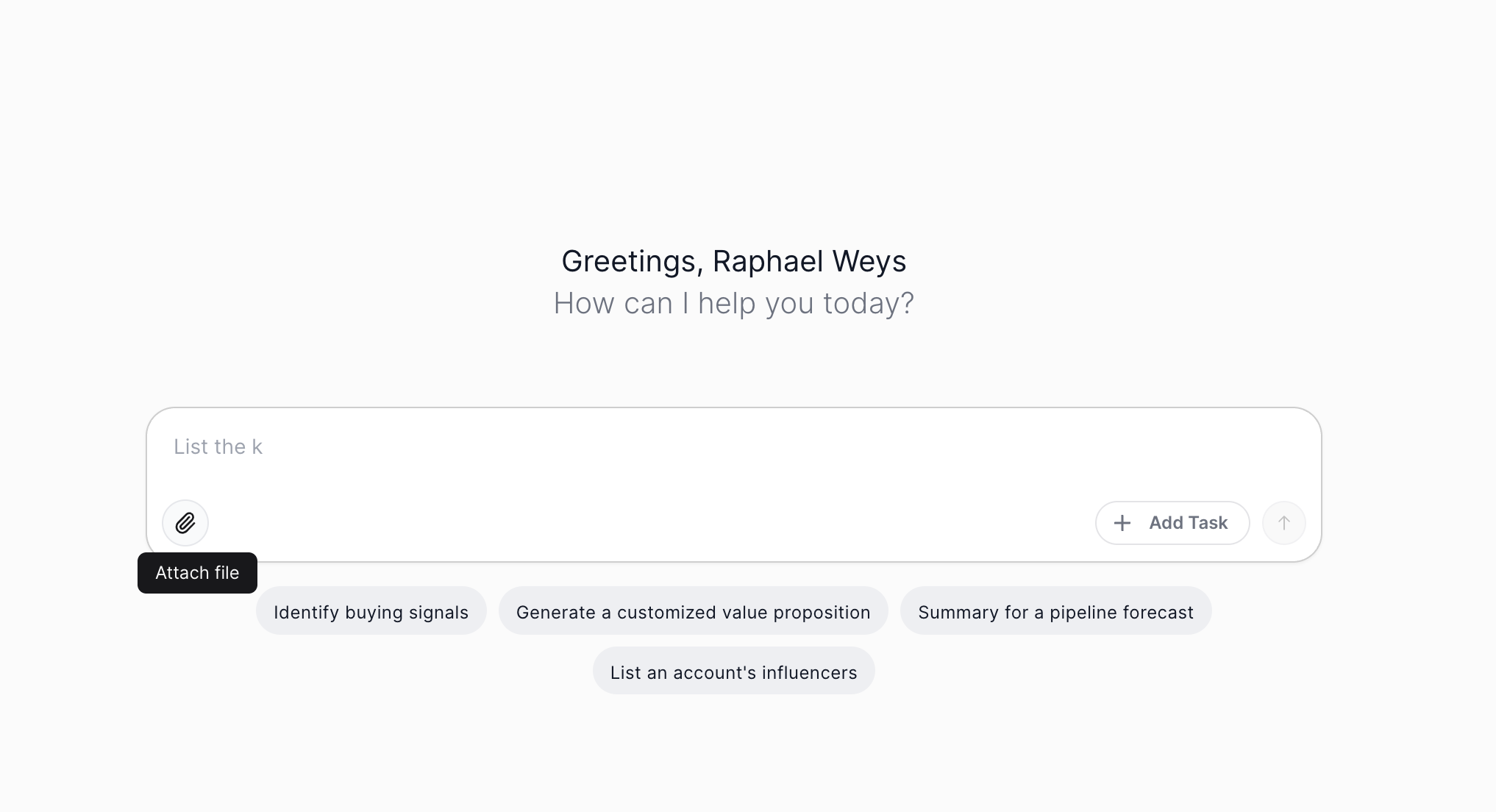This screenshot has height=812, width=1496.
Task: Click the name Raphael Weys in greeting
Action: (x=809, y=261)
